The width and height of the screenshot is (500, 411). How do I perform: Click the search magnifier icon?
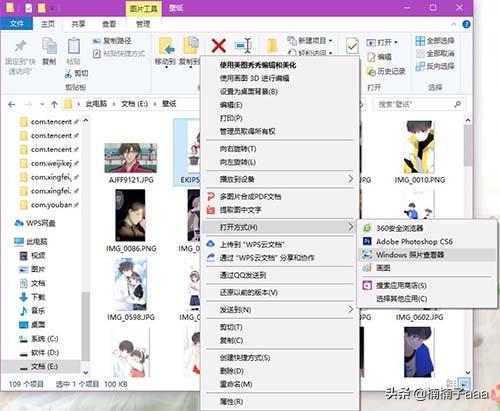coord(458,104)
